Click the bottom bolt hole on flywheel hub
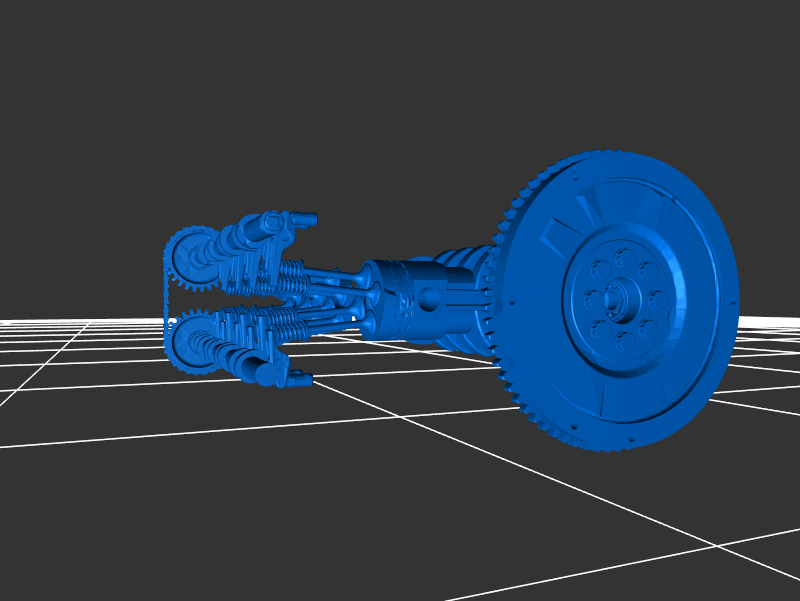Image resolution: width=800 pixels, height=601 pixels. pyautogui.click(x=627, y=341)
